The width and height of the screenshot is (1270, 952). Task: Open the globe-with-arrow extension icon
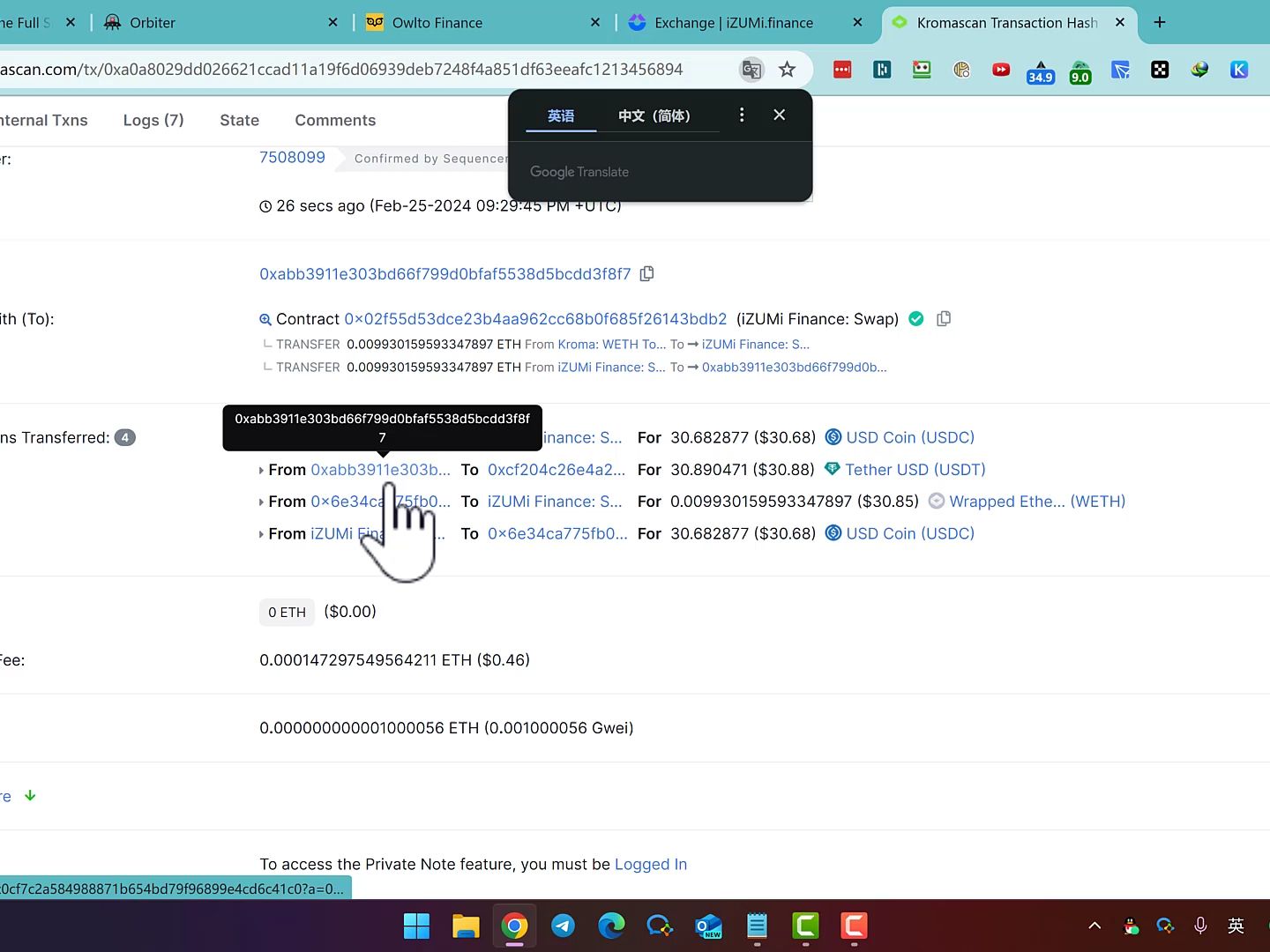pos(1199,70)
